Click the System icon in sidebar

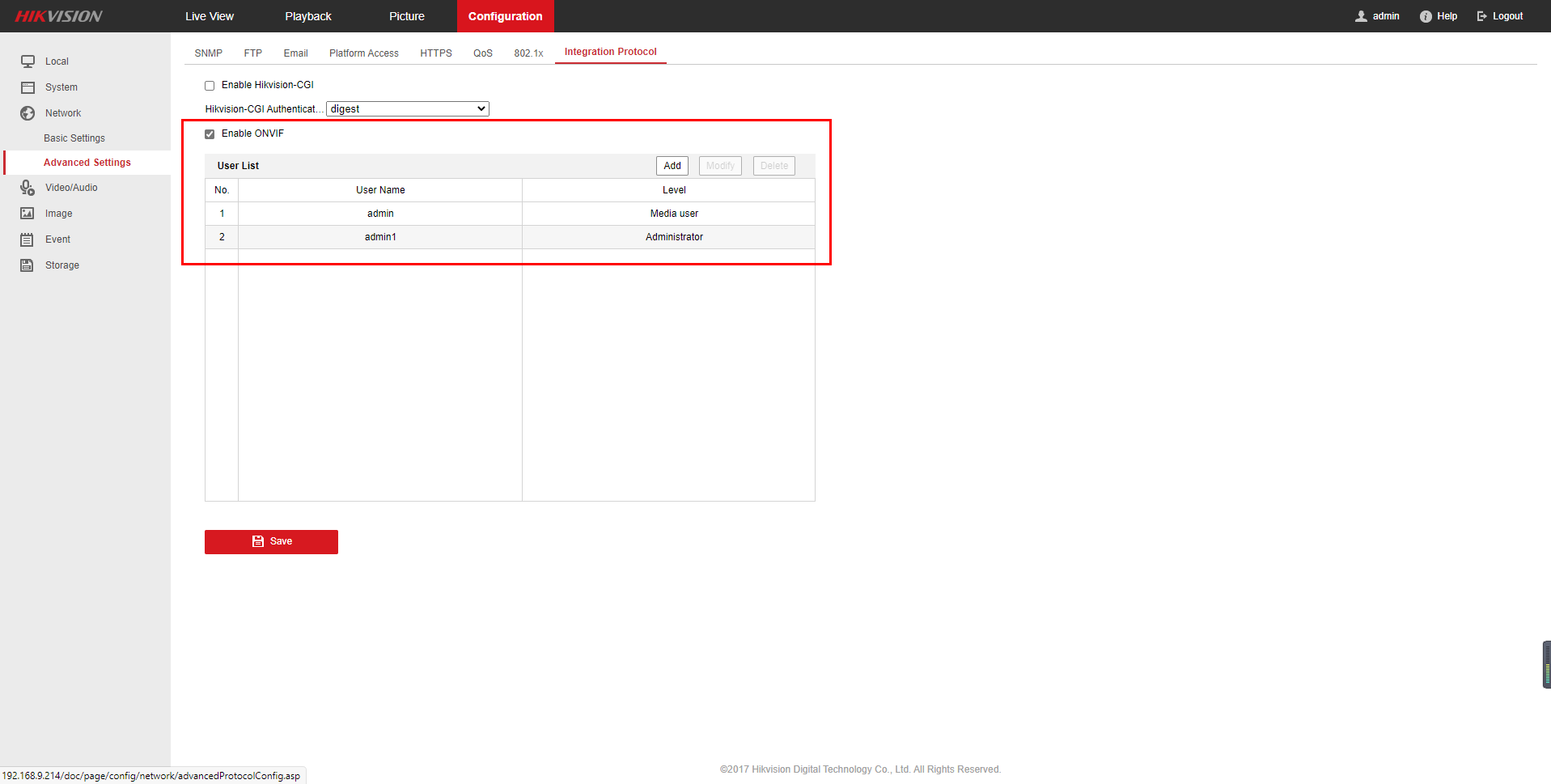pyautogui.click(x=28, y=87)
